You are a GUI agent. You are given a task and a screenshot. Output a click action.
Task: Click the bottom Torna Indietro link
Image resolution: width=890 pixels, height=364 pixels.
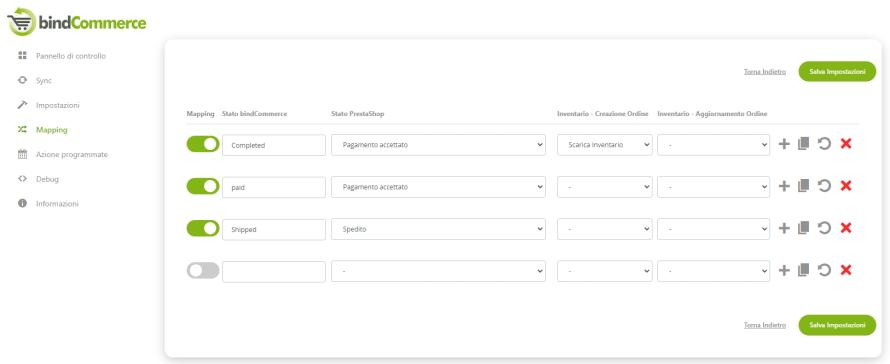click(x=765, y=325)
